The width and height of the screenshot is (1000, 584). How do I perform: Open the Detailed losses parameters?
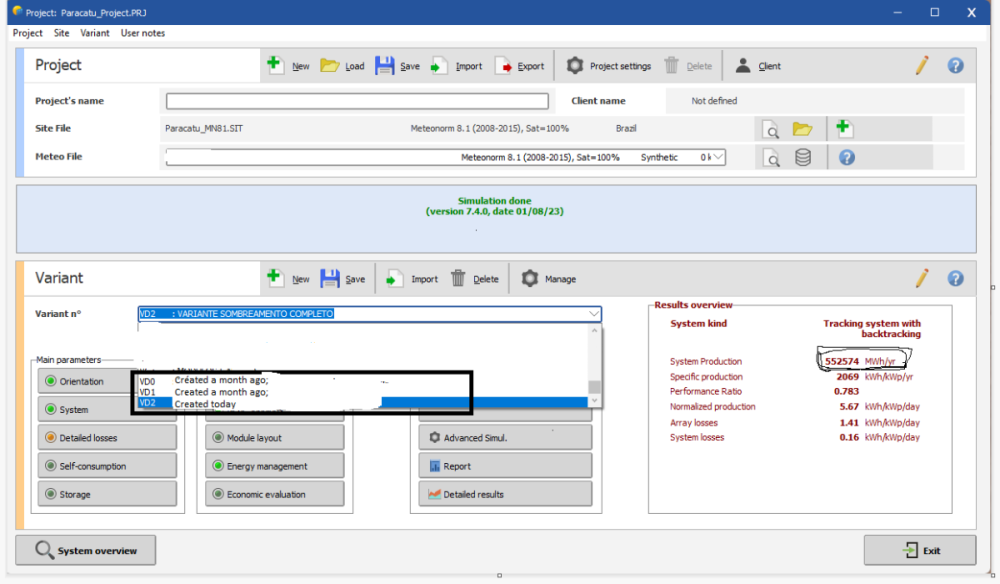[x=107, y=438]
